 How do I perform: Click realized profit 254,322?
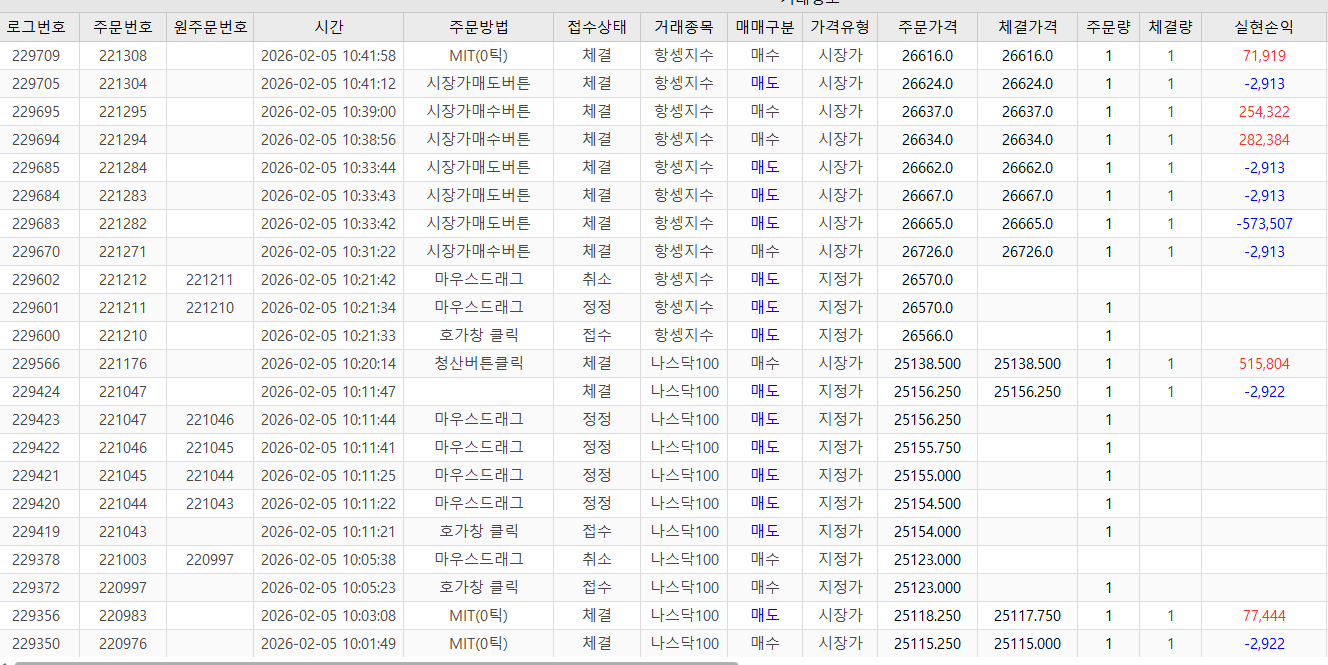(x=1264, y=112)
